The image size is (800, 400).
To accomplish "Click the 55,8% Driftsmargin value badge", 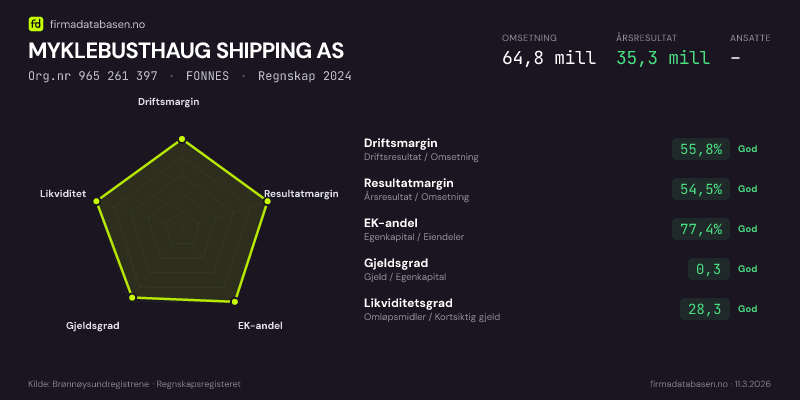I will click(x=701, y=149).
